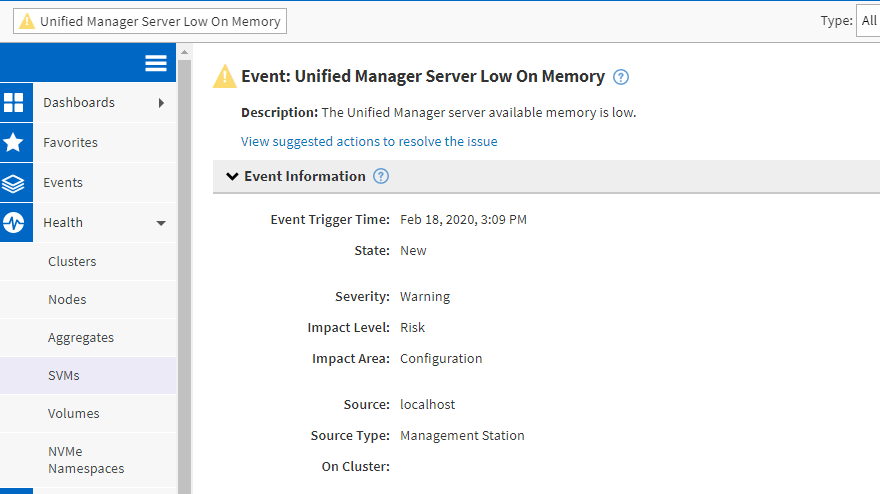This screenshot has height=494, width=880.
Task: Collapse the Health menu arrow
Action: tap(162, 223)
